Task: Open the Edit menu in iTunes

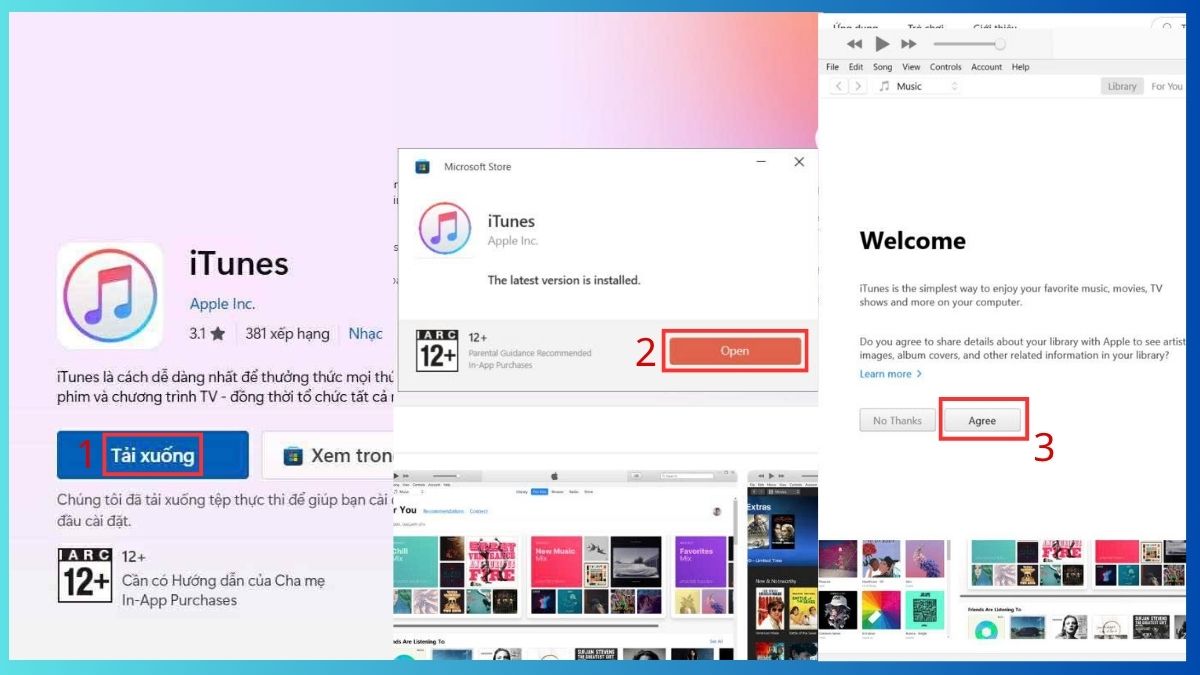Action: pos(856,67)
